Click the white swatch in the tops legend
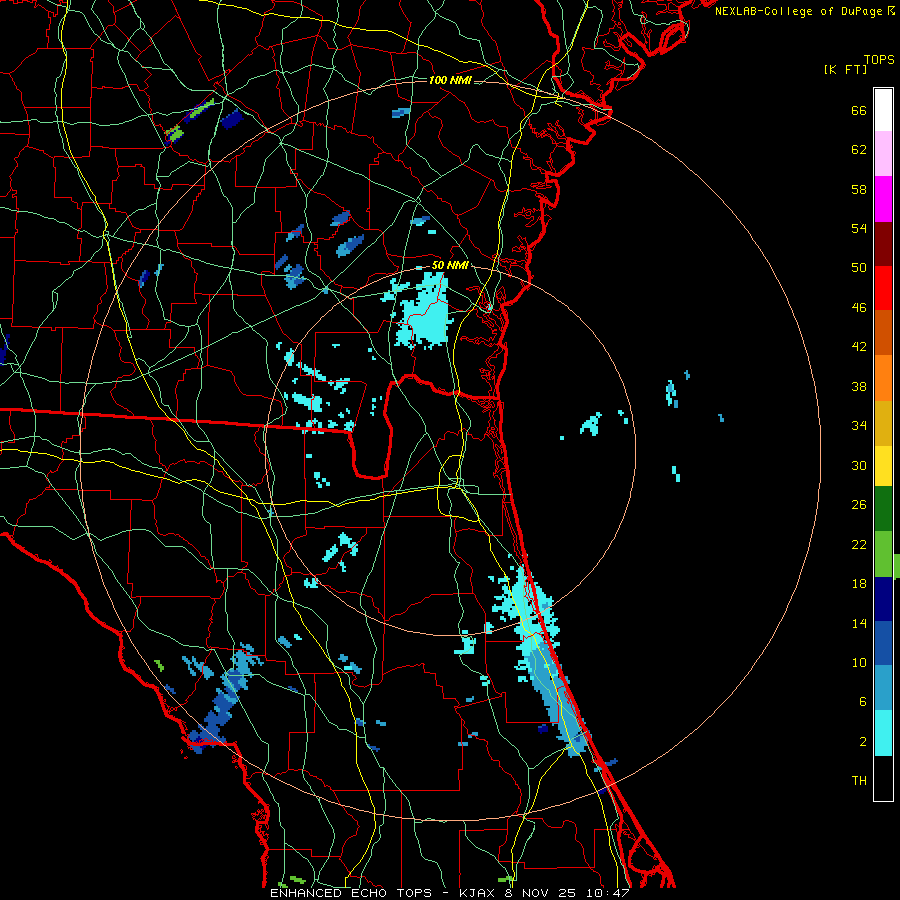Screen dimensions: 900x900 pyautogui.click(x=883, y=110)
